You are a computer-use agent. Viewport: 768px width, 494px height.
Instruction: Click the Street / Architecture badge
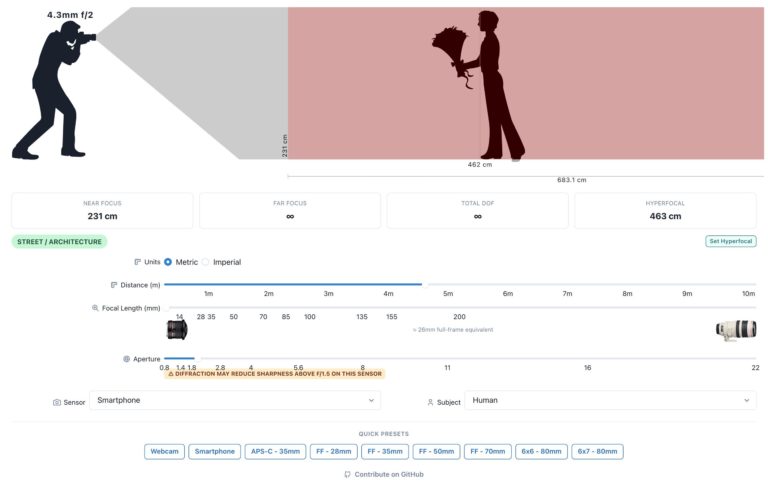tap(59, 241)
